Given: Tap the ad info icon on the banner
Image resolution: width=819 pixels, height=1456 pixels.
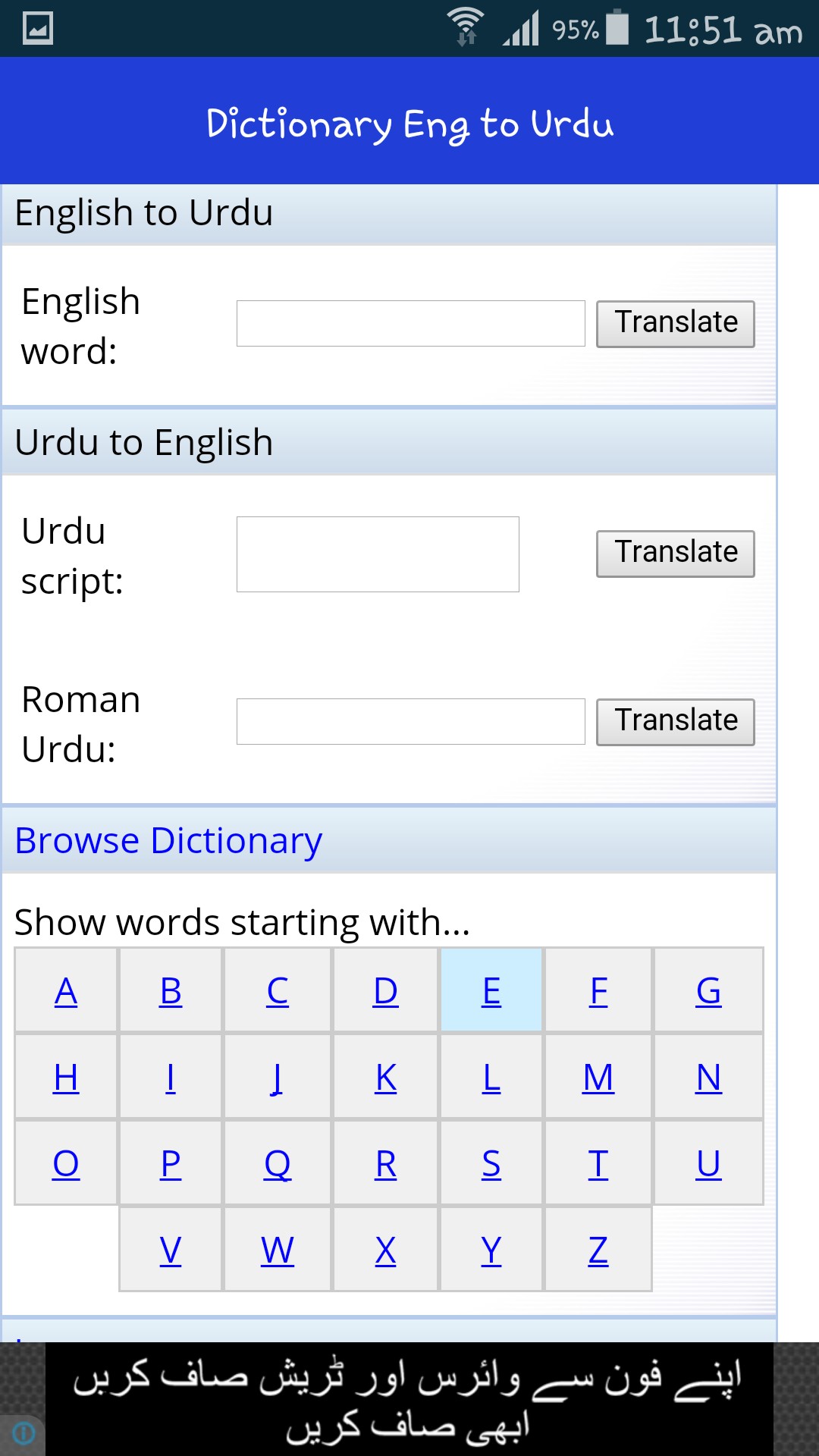Looking at the screenshot, I should point(24,1433).
